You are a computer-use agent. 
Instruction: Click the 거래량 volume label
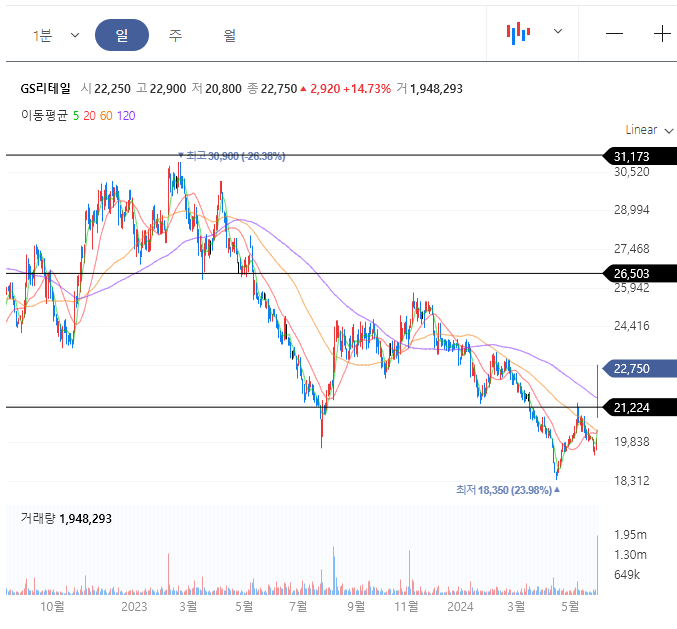[x=38, y=518]
